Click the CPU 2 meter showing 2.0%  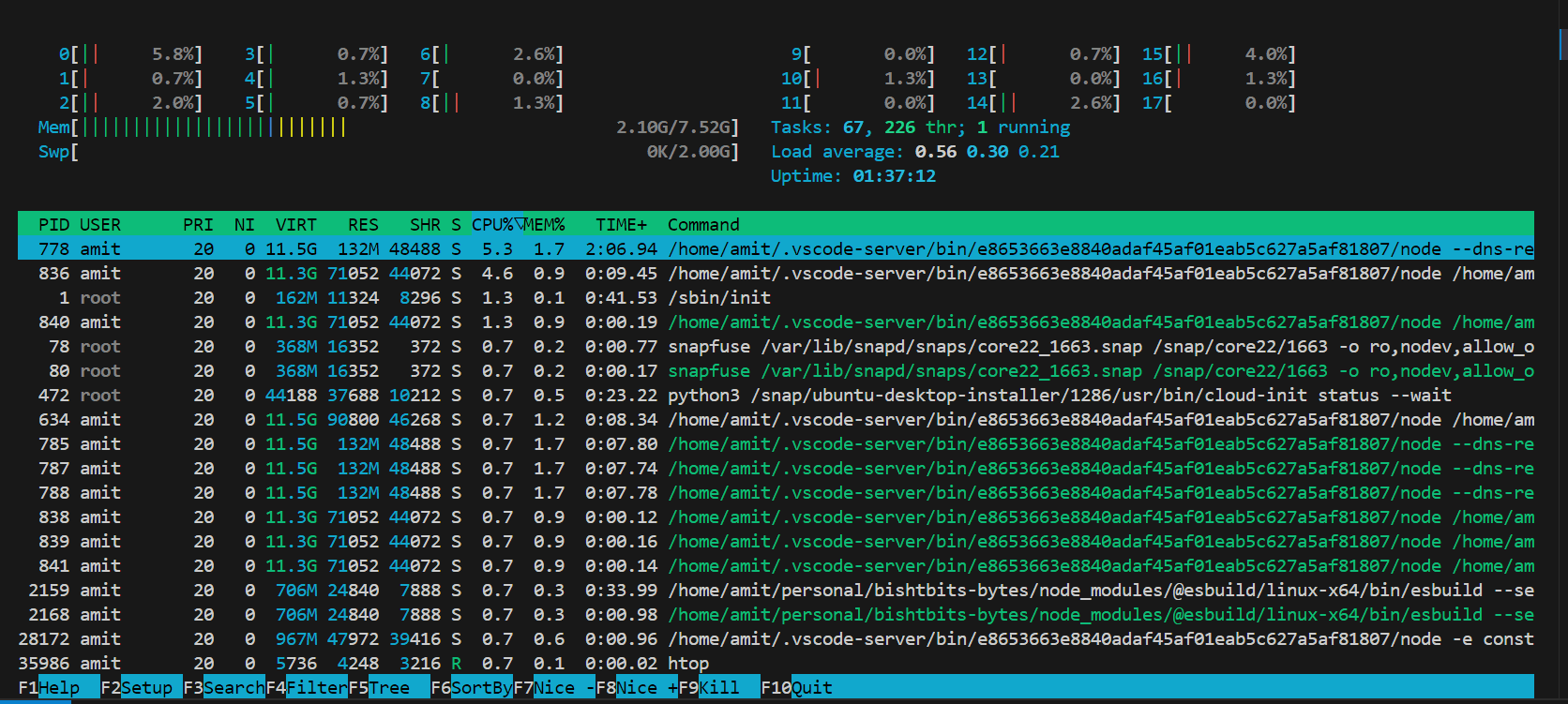coord(130,102)
